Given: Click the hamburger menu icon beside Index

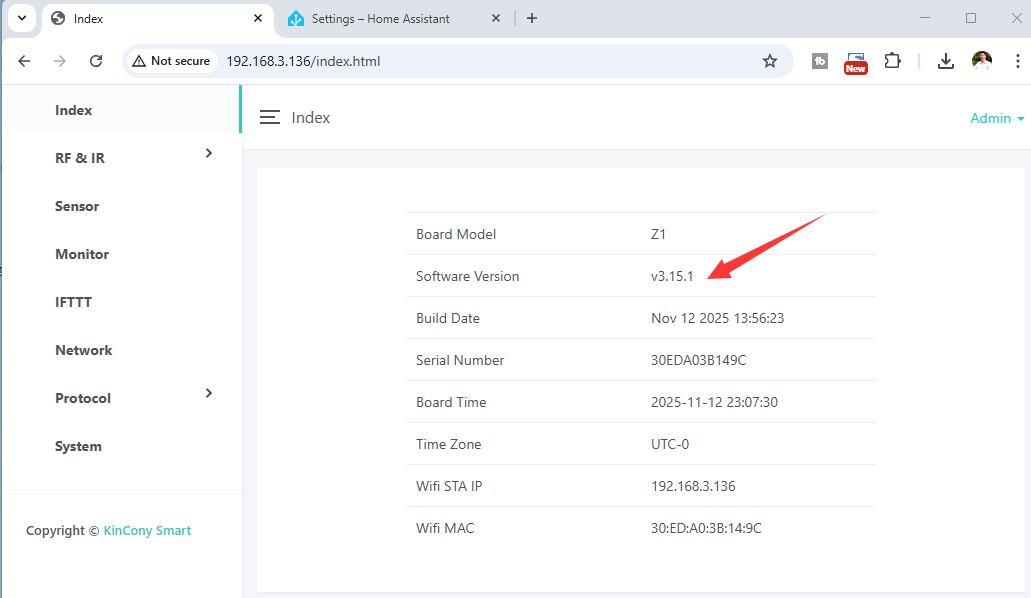Looking at the screenshot, I should (269, 118).
